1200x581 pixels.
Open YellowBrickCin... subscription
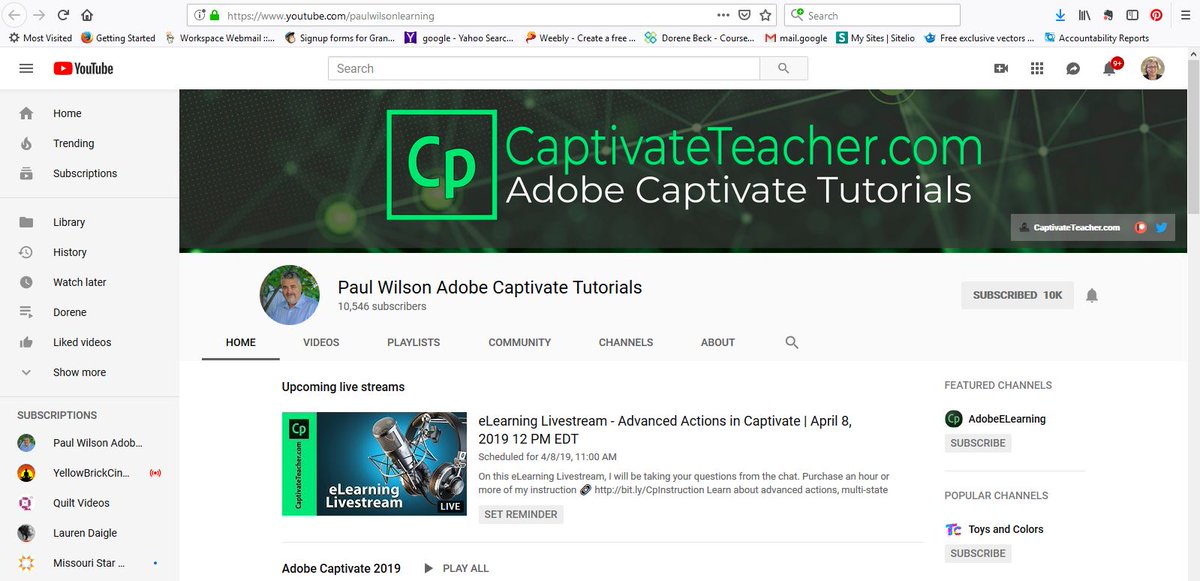click(90, 473)
